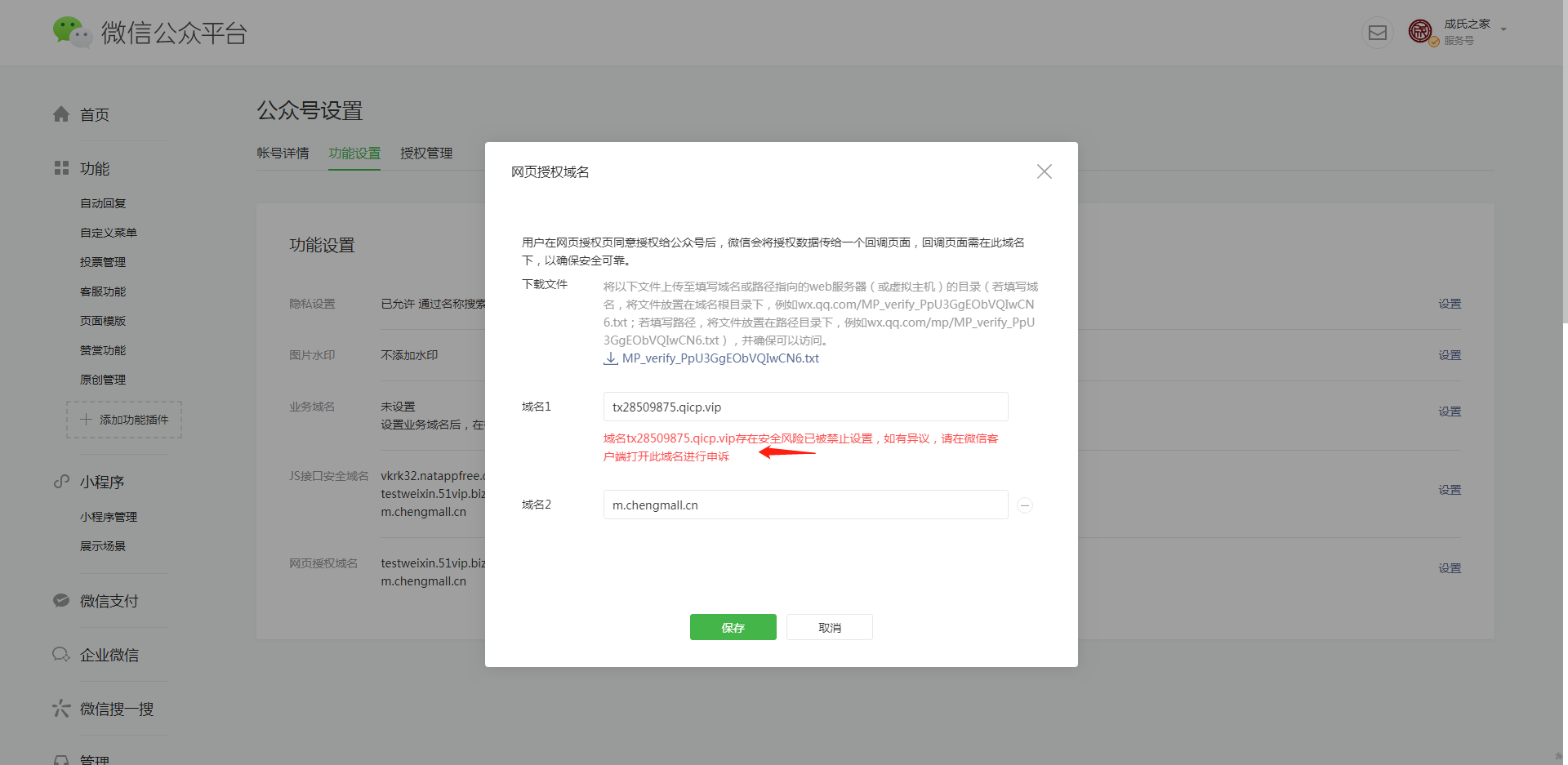1568x765 pixels.
Task: Open 企业微信 in the sidebar
Action: click(109, 656)
